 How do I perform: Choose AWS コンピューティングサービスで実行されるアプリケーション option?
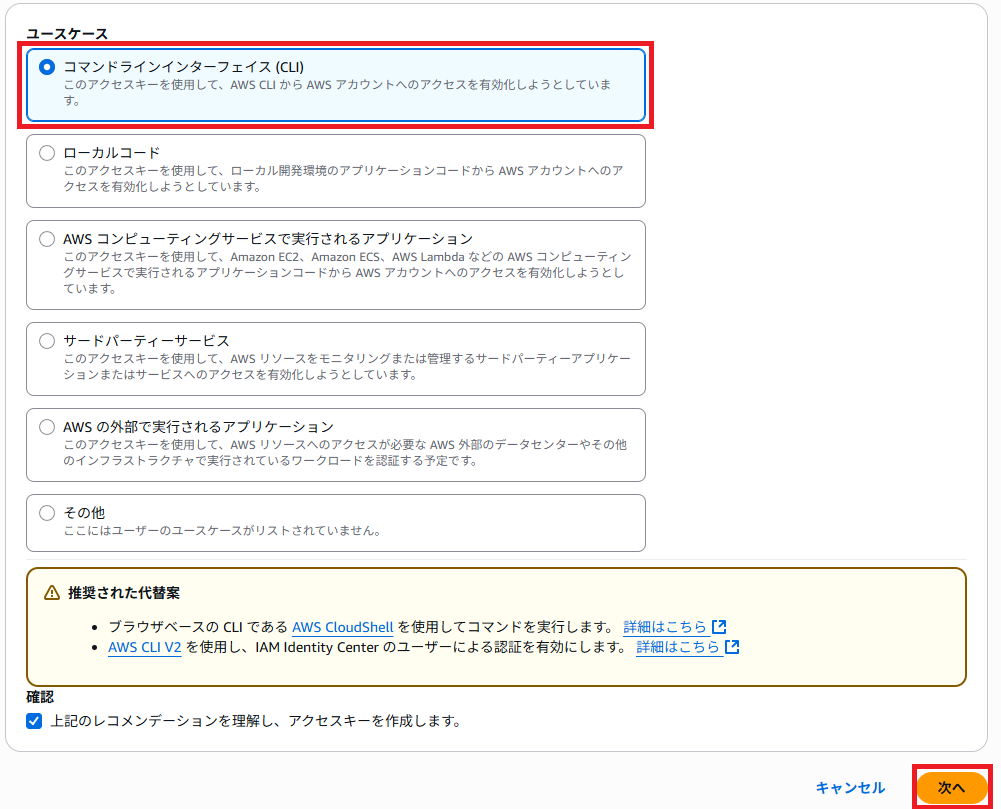[x=47, y=239]
